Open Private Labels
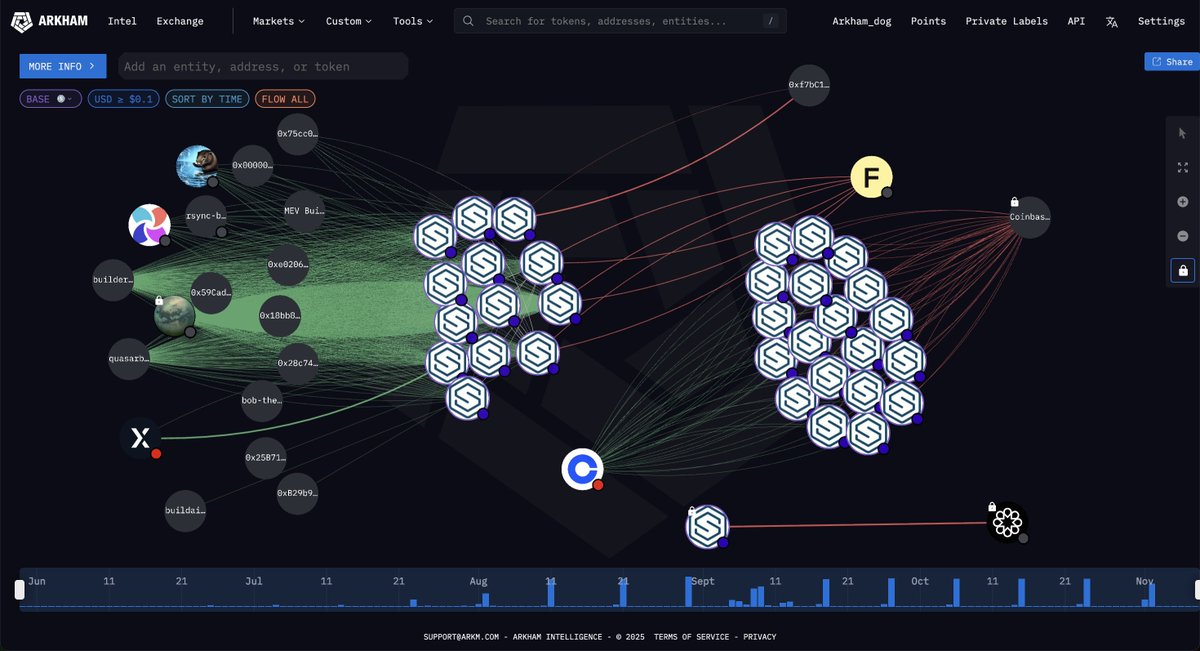The image size is (1200, 651). pyautogui.click(x=1007, y=21)
